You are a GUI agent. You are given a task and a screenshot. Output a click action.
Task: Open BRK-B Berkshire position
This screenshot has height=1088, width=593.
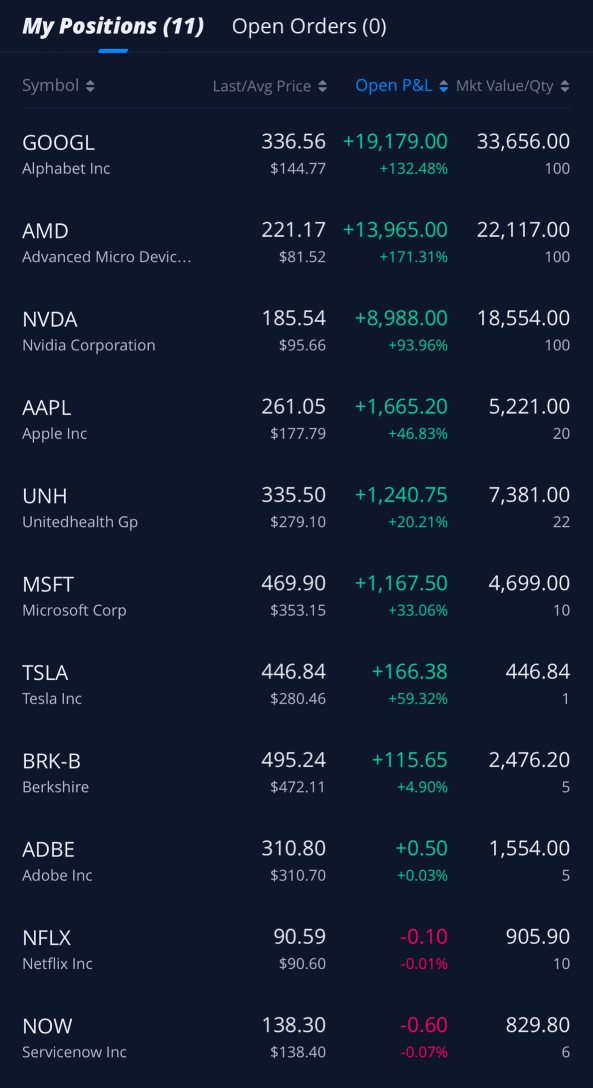coord(296,772)
